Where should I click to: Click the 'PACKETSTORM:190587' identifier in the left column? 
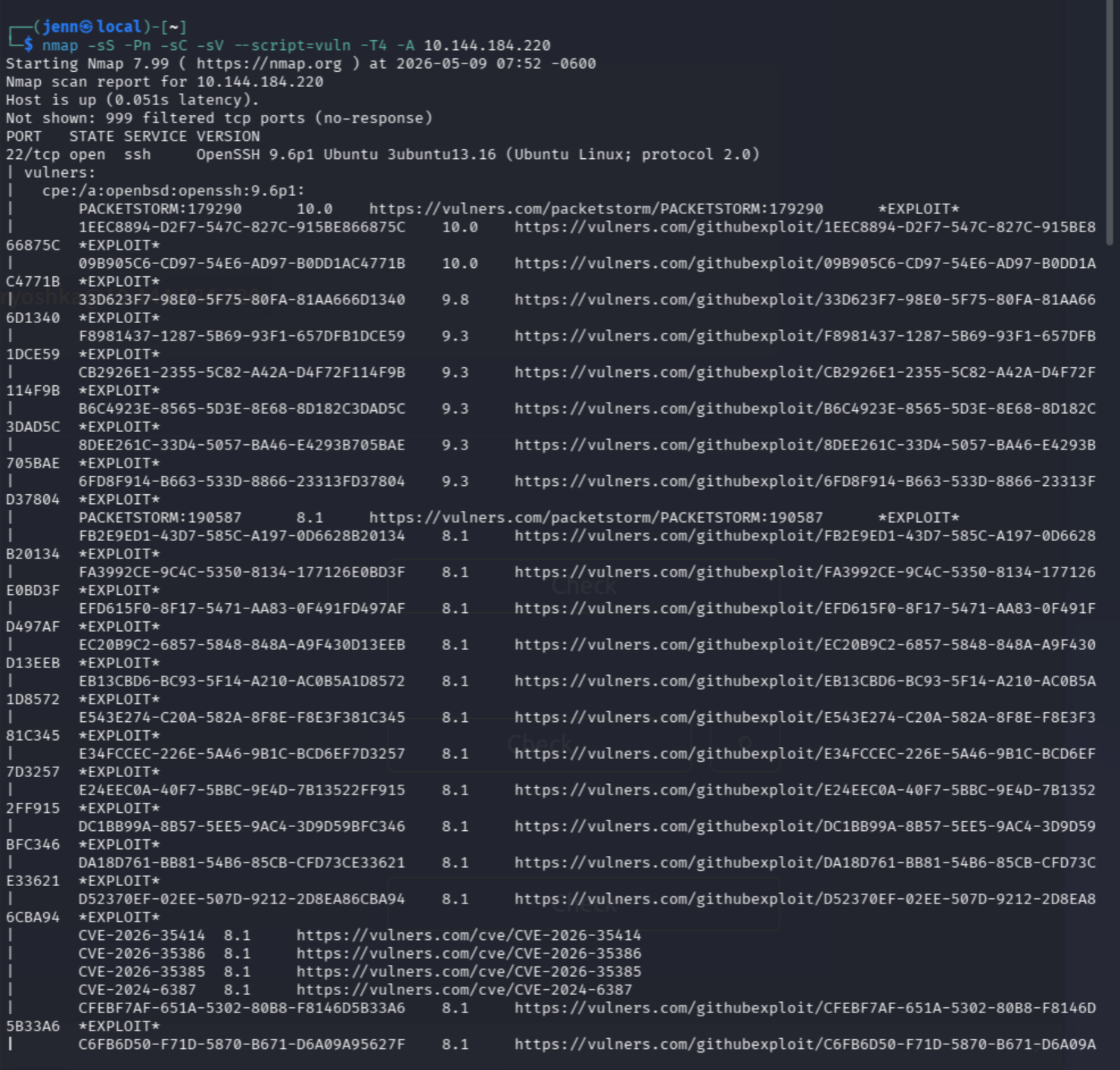click(x=160, y=518)
